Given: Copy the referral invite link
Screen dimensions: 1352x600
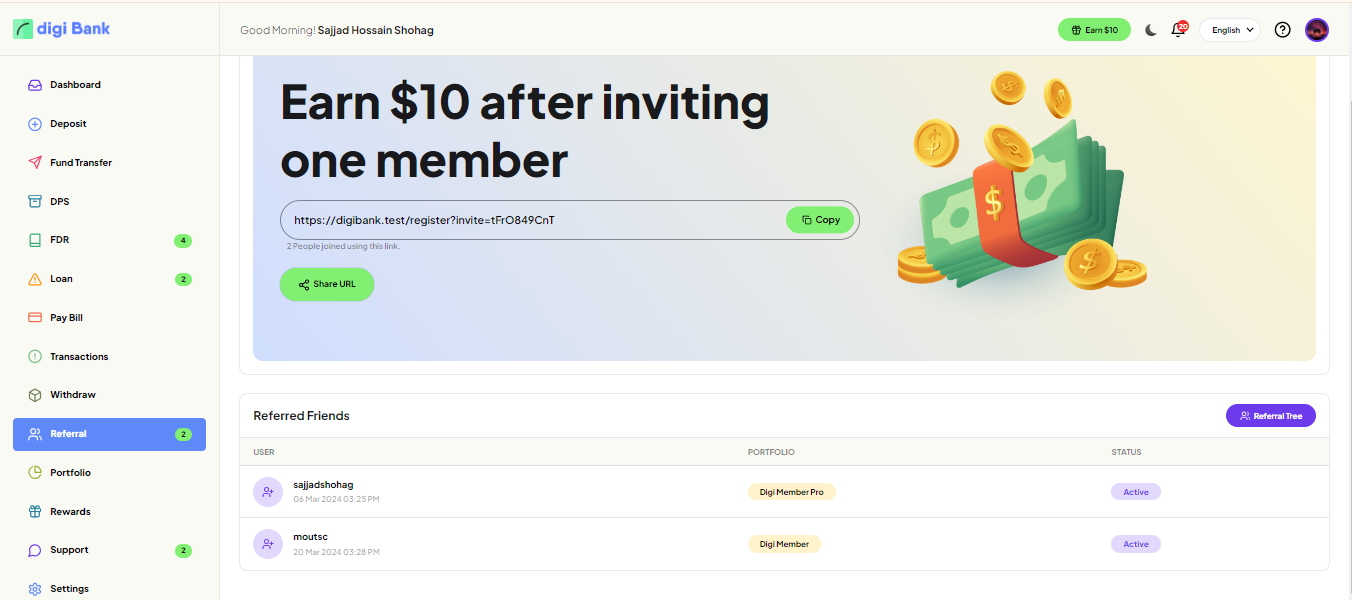Looking at the screenshot, I should coord(820,220).
